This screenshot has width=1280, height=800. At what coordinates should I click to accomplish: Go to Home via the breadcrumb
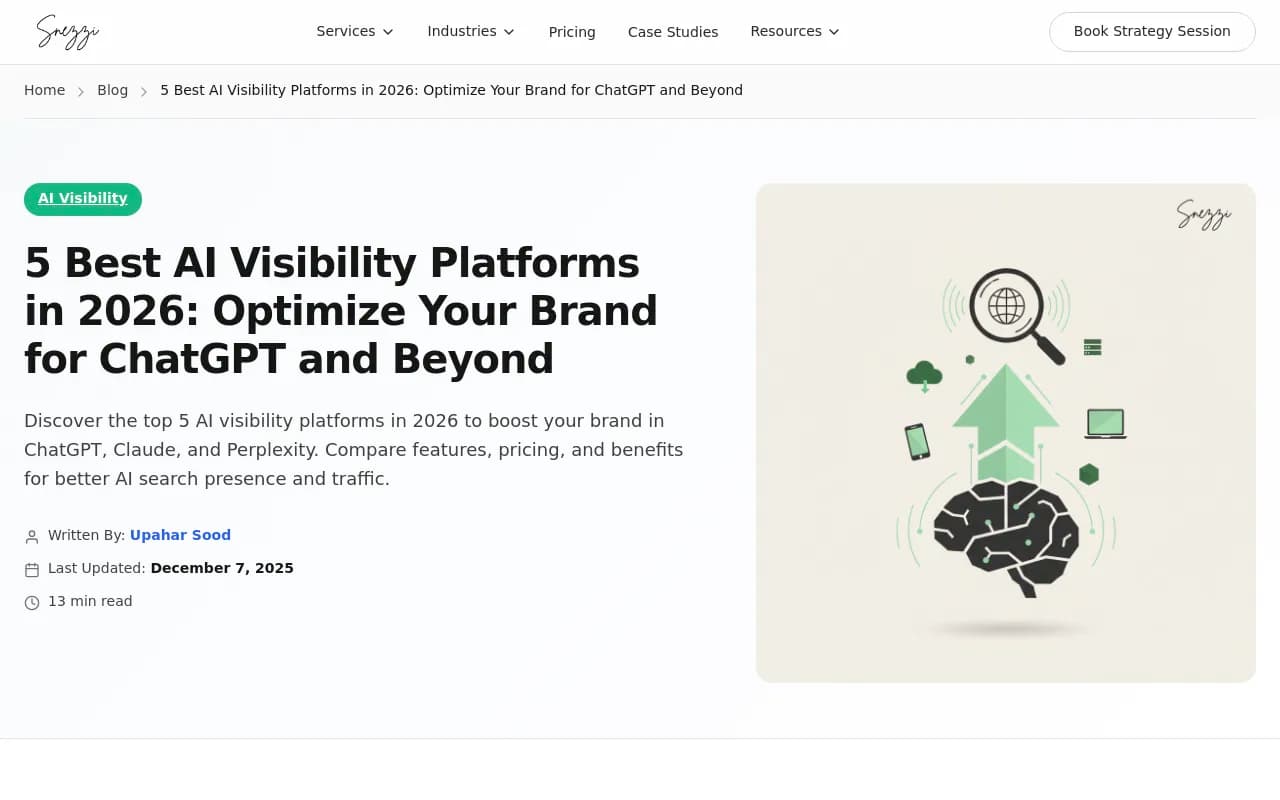(x=44, y=90)
